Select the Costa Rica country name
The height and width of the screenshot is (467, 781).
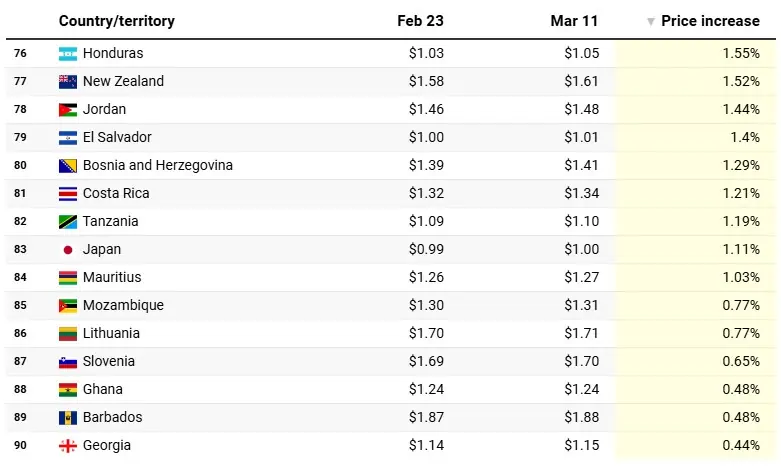(117, 193)
